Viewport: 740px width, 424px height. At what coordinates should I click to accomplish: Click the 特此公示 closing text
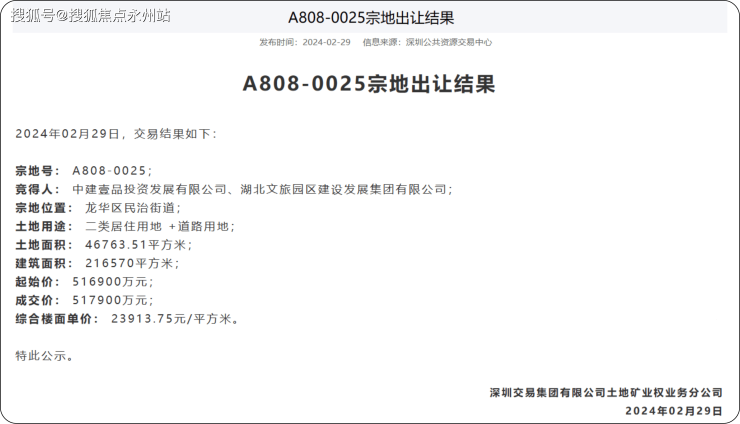click(x=45, y=355)
